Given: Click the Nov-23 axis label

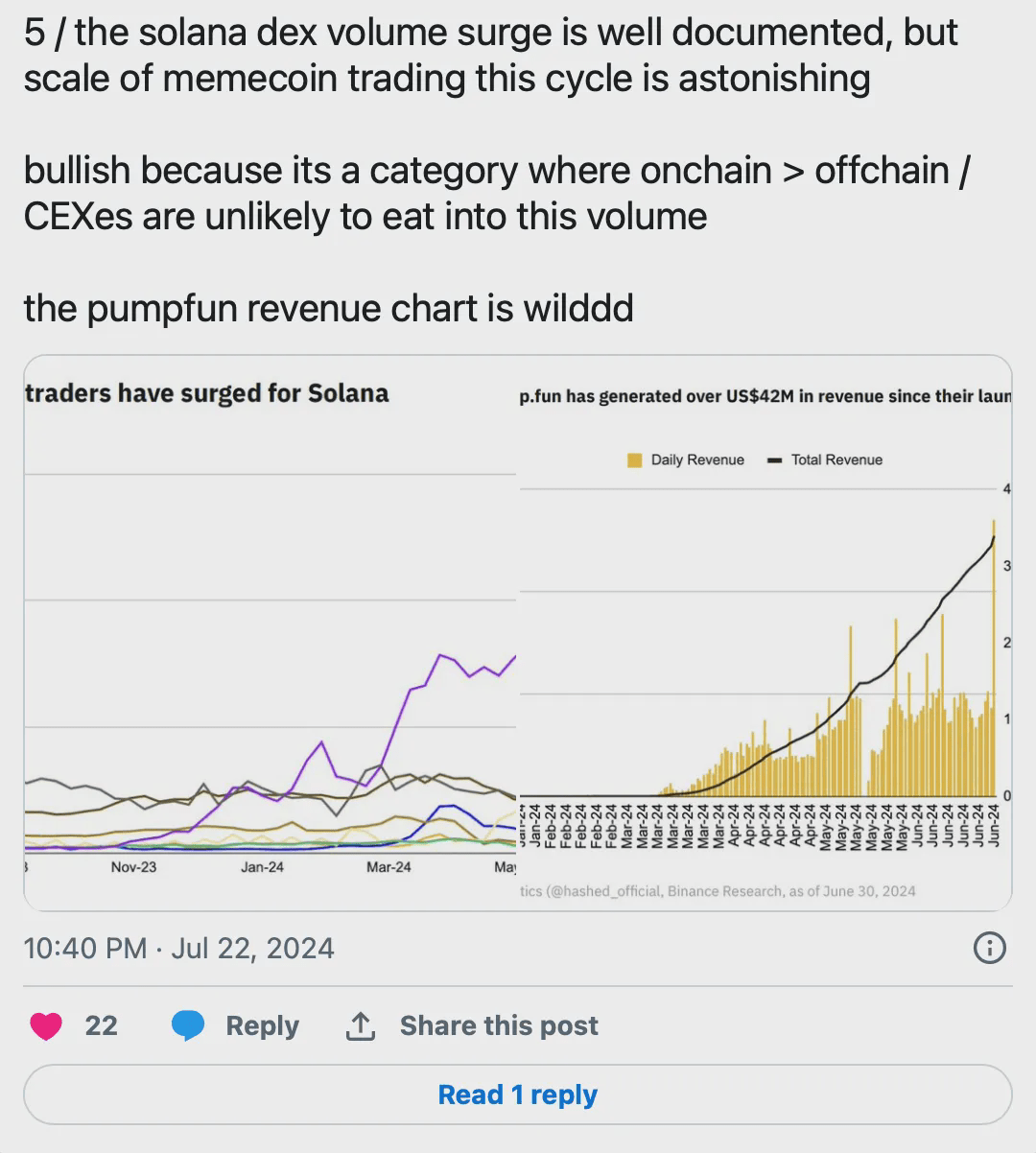Looking at the screenshot, I should (133, 867).
